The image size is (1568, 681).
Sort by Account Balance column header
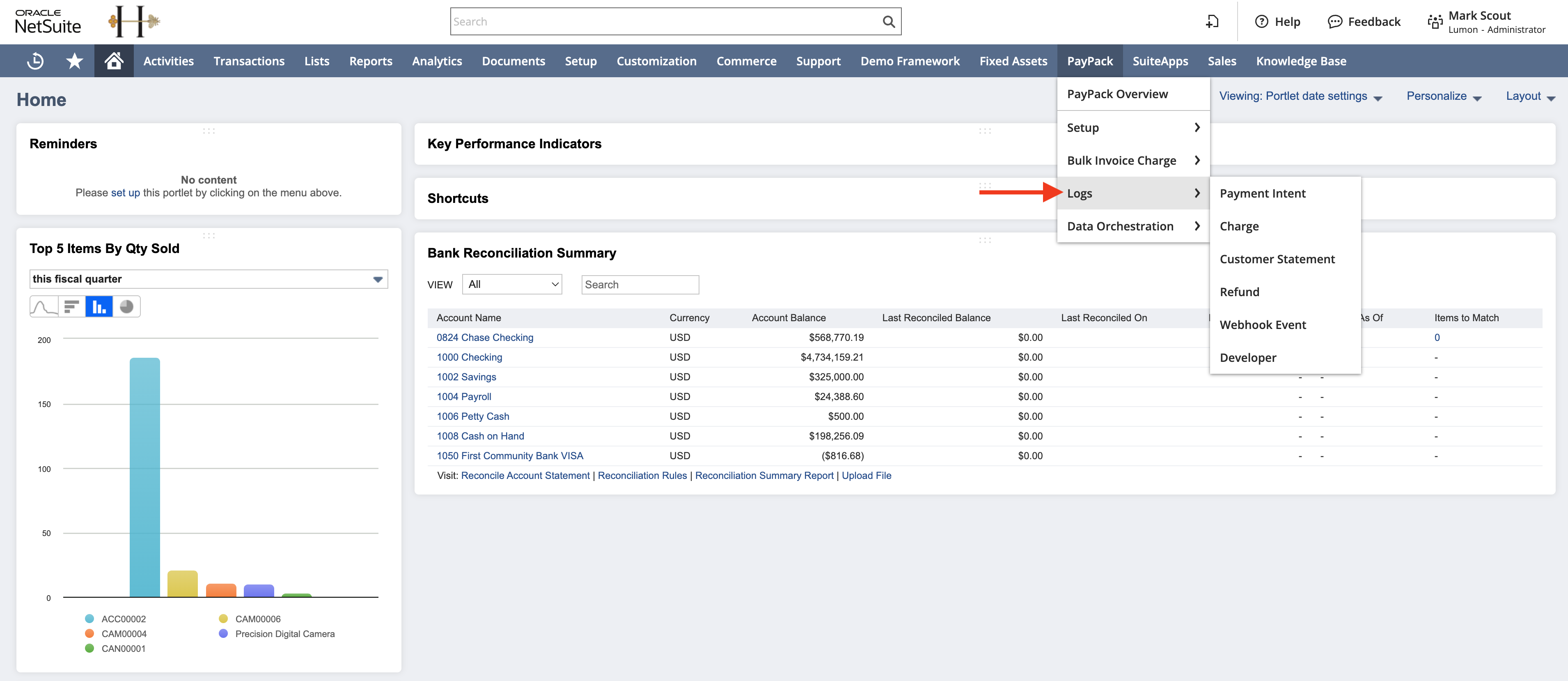pos(788,318)
